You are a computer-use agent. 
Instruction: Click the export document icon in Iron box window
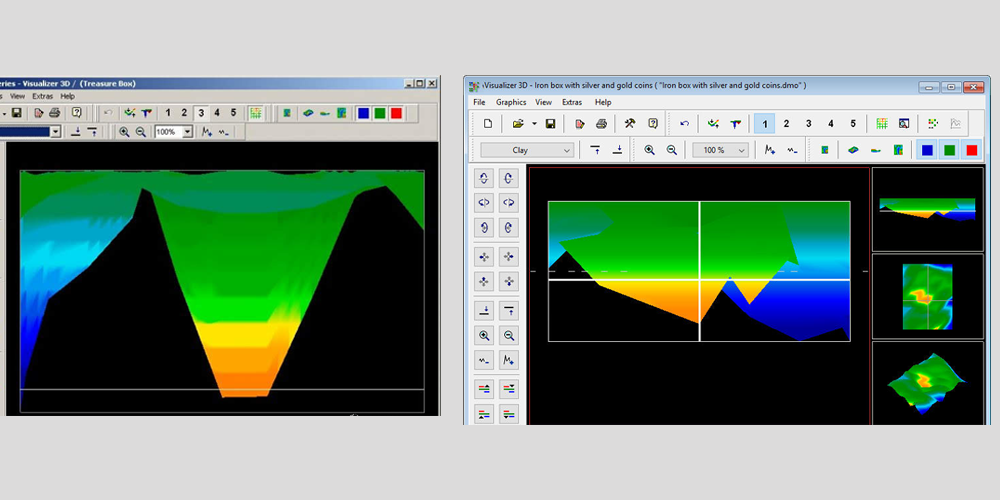coord(580,124)
